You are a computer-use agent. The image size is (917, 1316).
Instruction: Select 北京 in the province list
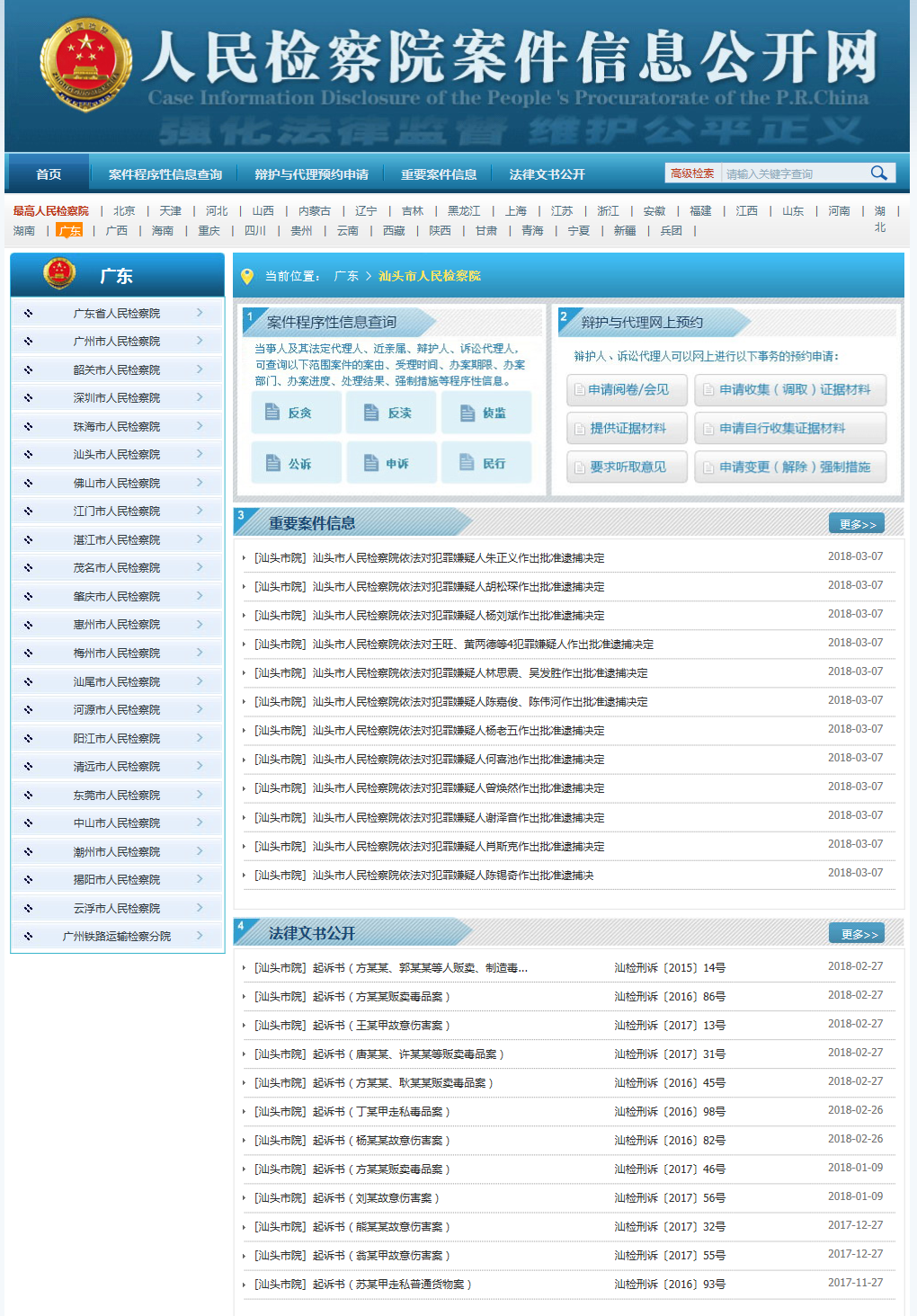coord(124,211)
